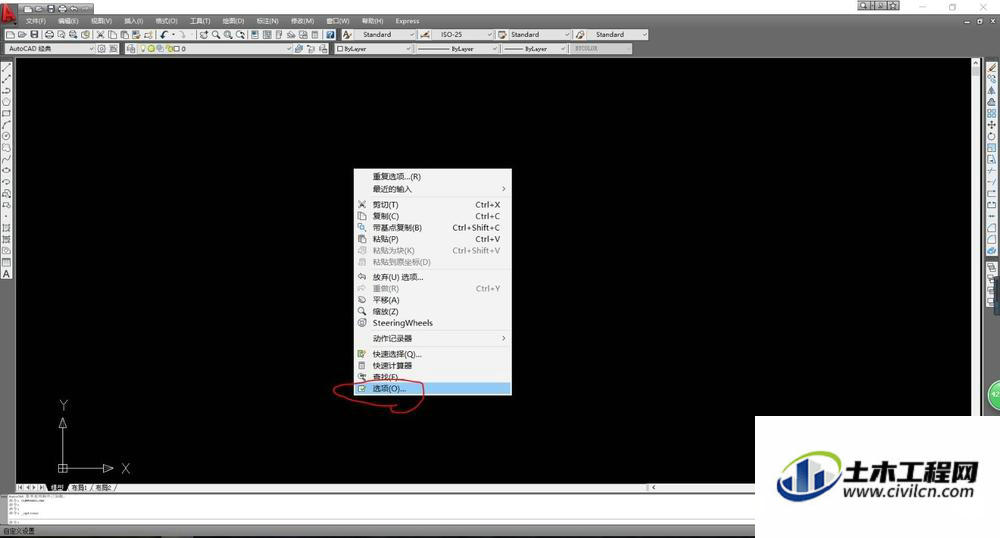This screenshot has height=538, width=1000.
Task: Choose 选项(O)... in the context menu
Action: click(432, 388)
